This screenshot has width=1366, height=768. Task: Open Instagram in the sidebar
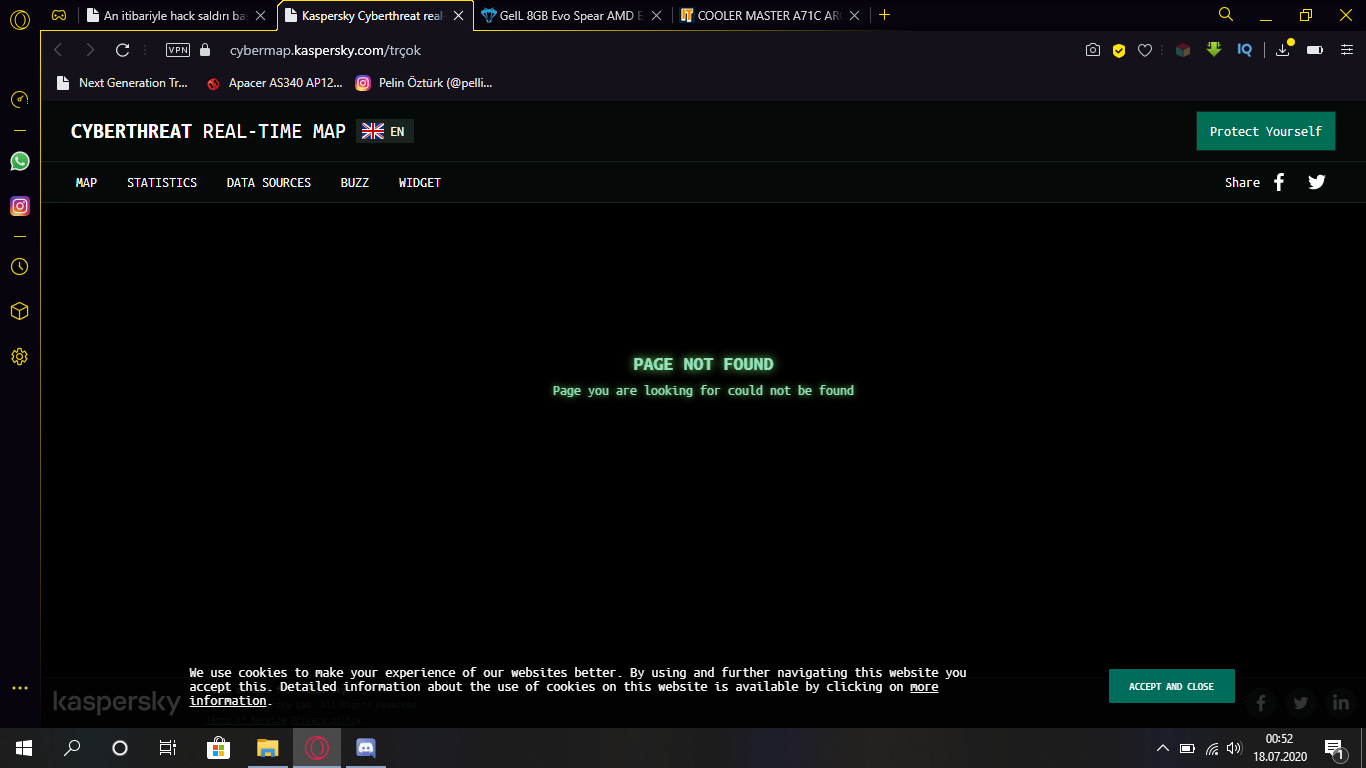pos(19,206)
